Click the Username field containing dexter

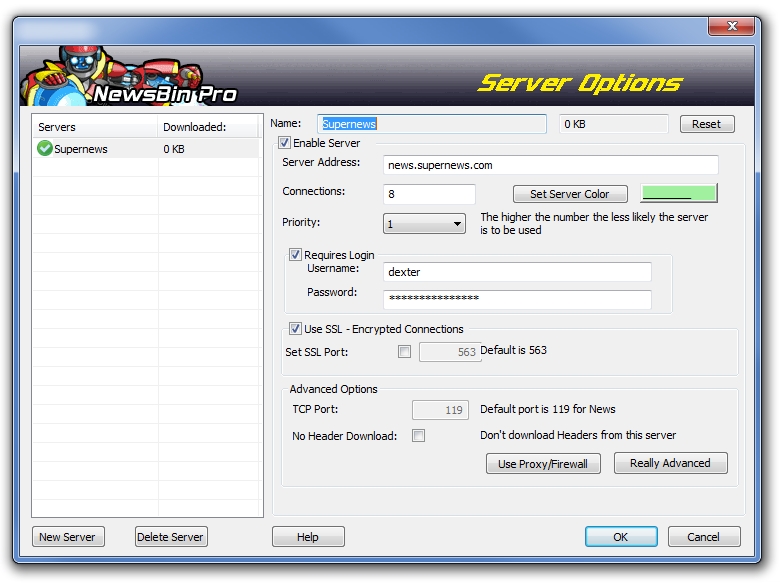pyautogui.click(x=517, y=272)
